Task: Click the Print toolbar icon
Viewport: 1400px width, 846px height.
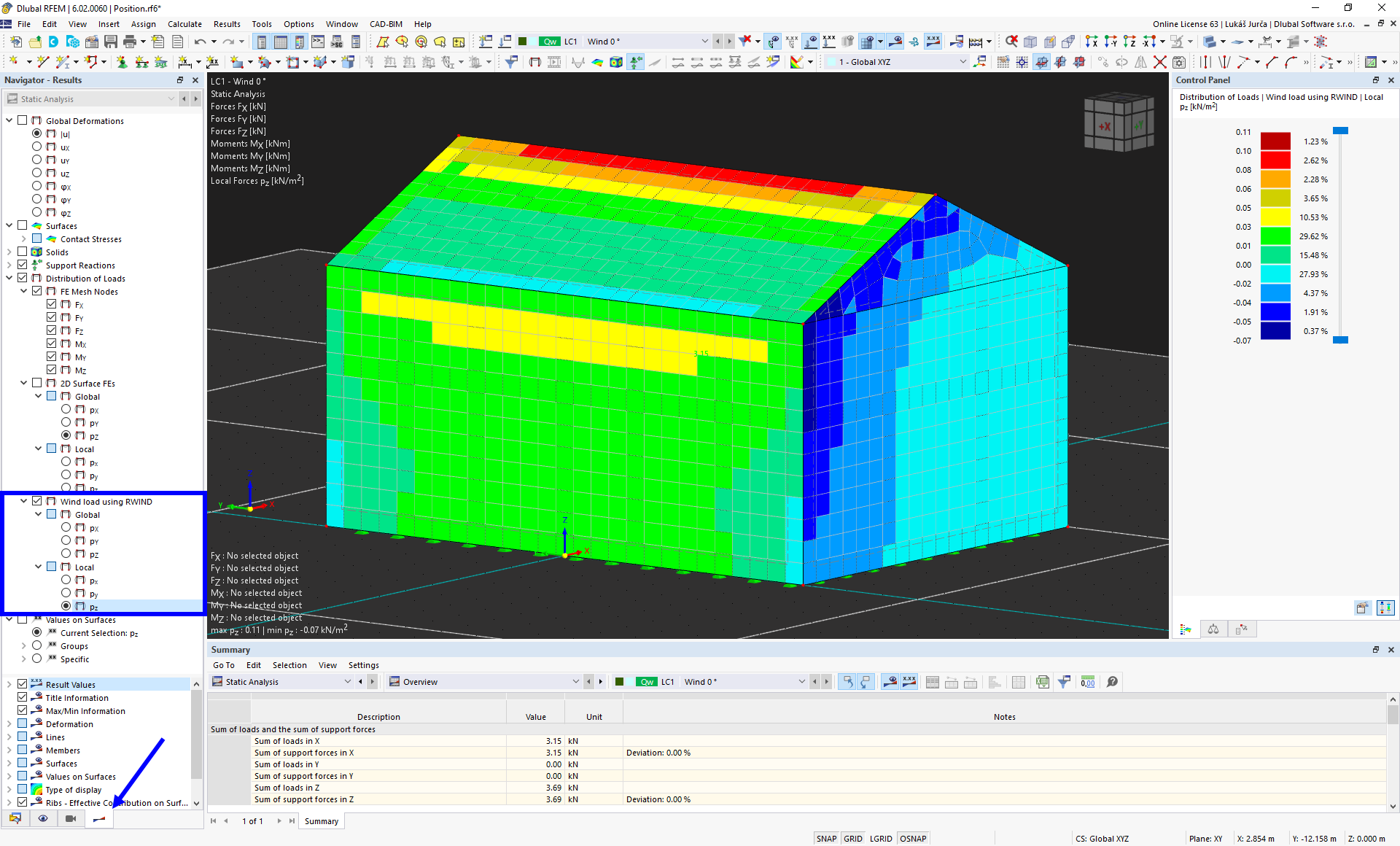Action: [x=130, y=42]
